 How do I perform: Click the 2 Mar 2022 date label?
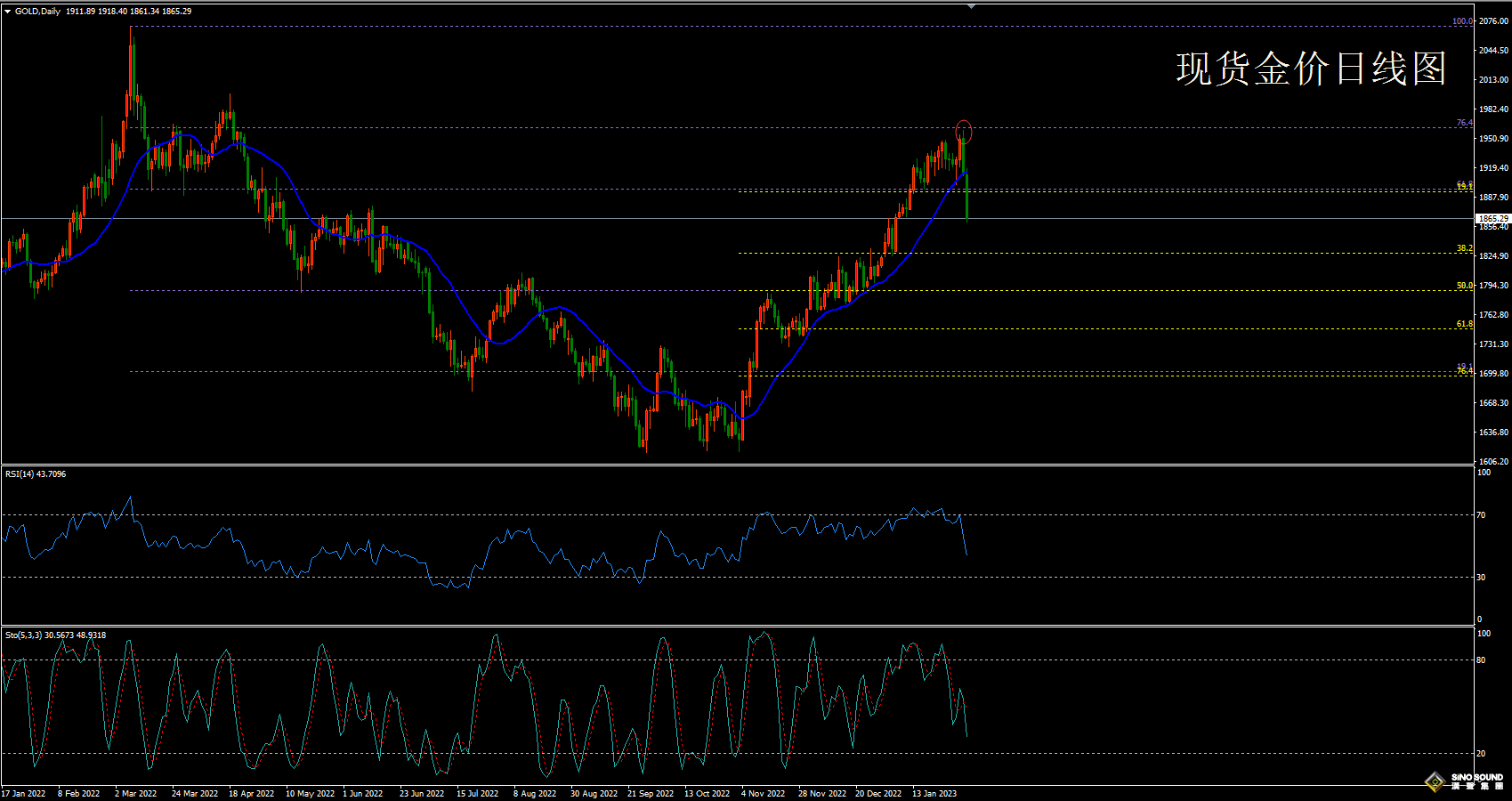point(135,793)
